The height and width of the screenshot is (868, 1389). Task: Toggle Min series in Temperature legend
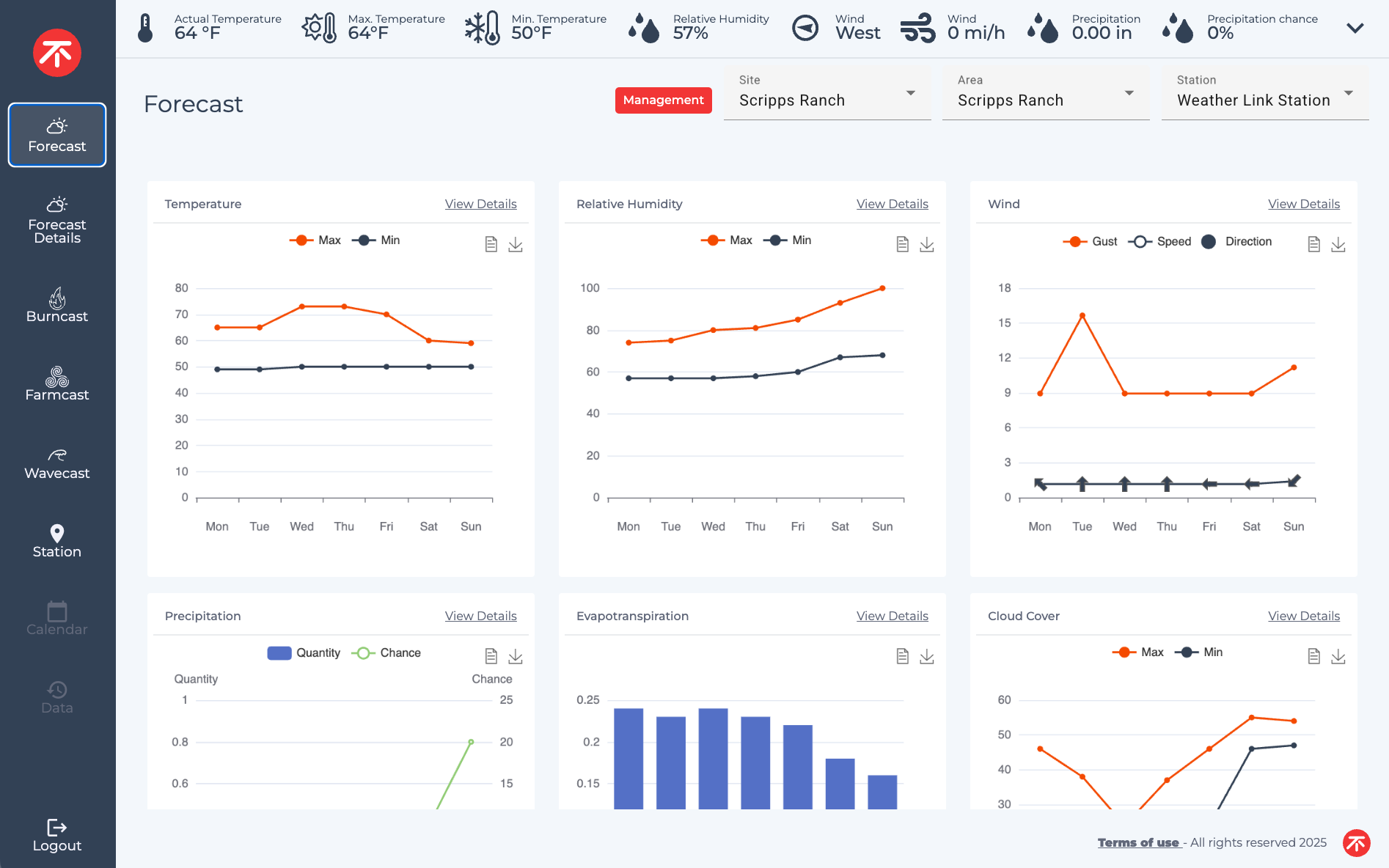[x=376, y=240]
